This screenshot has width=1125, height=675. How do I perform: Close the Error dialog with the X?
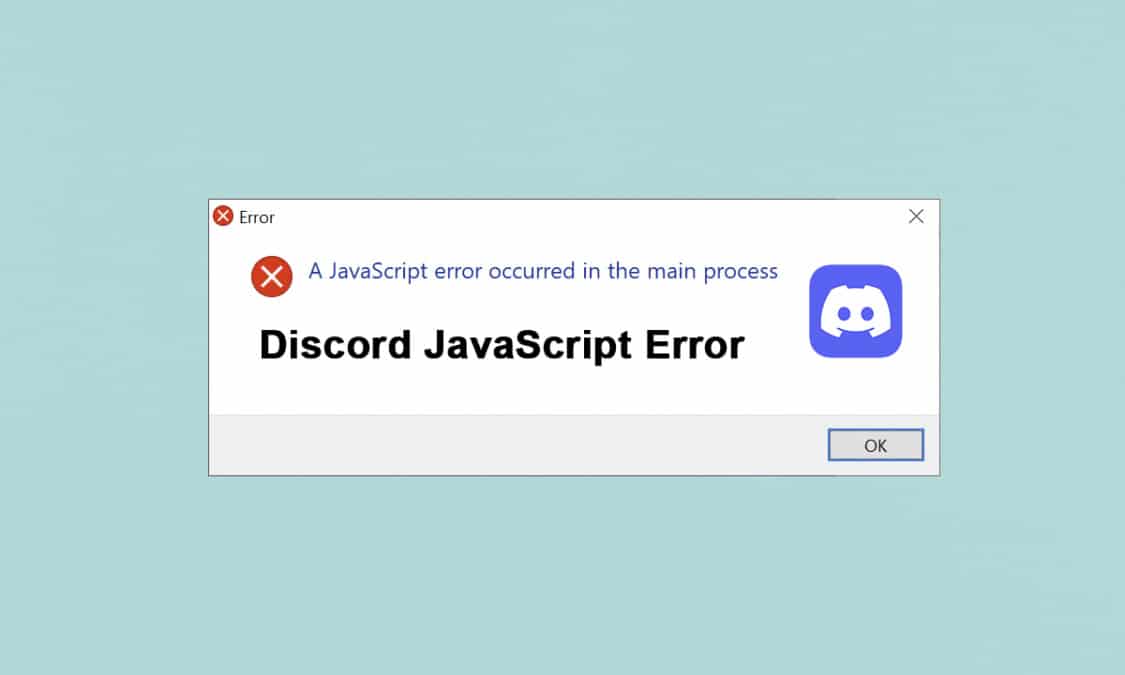(x=916, y=217)
